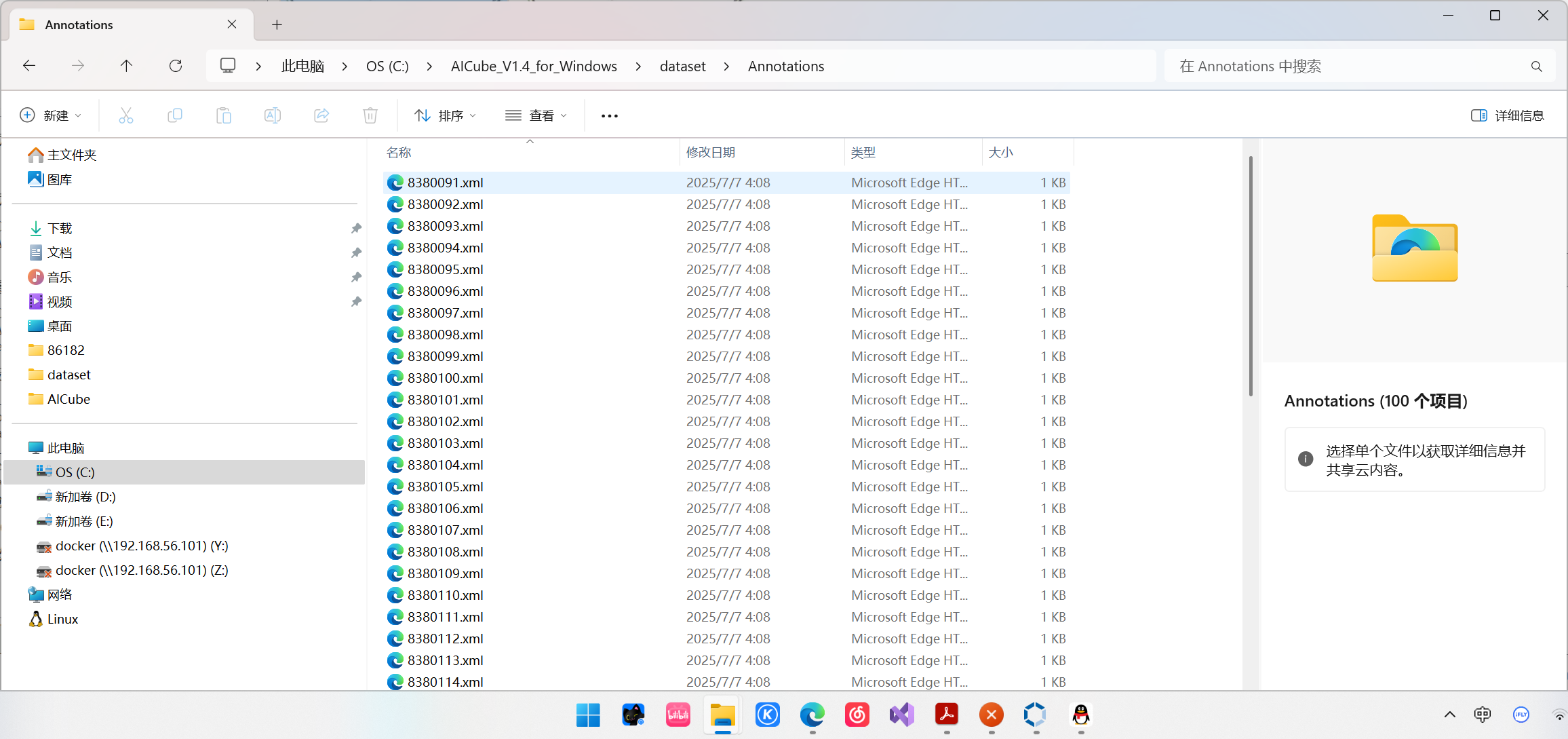1568x739 pixels.
Task: Select file 8380100.xml
Action: tap(726, 378)
